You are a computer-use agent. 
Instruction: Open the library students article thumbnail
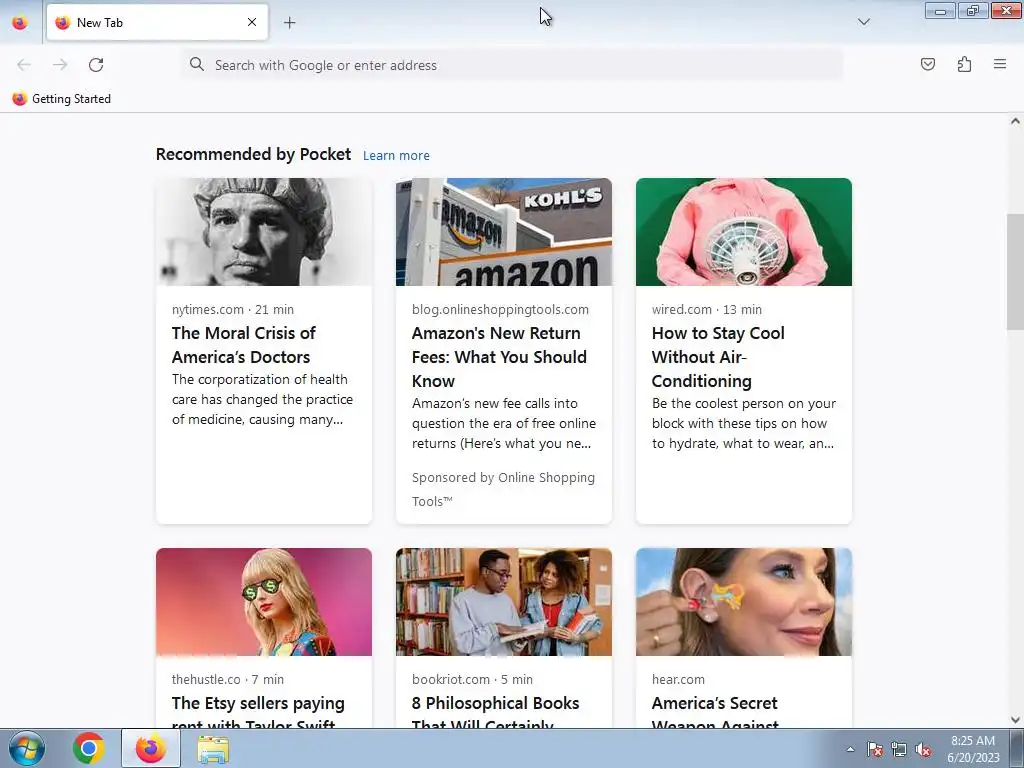pos(504,601)
